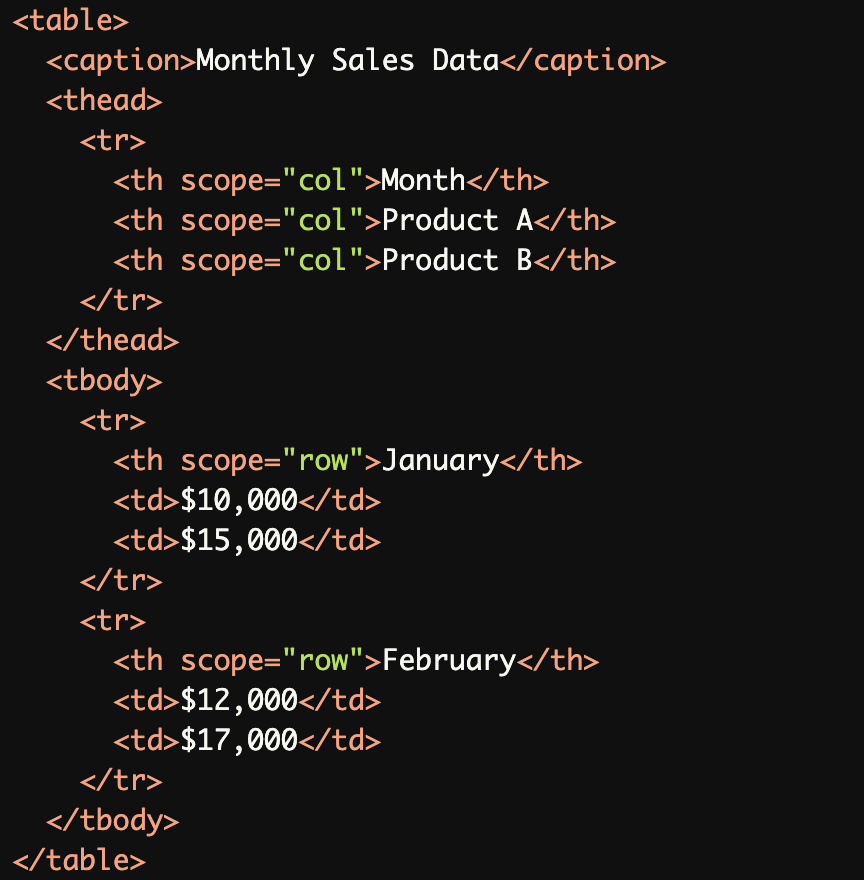Click the closing </thead> tag
The height and width of the screenshot is (880, 864).
pyautogui.click(x=112, y=340)
